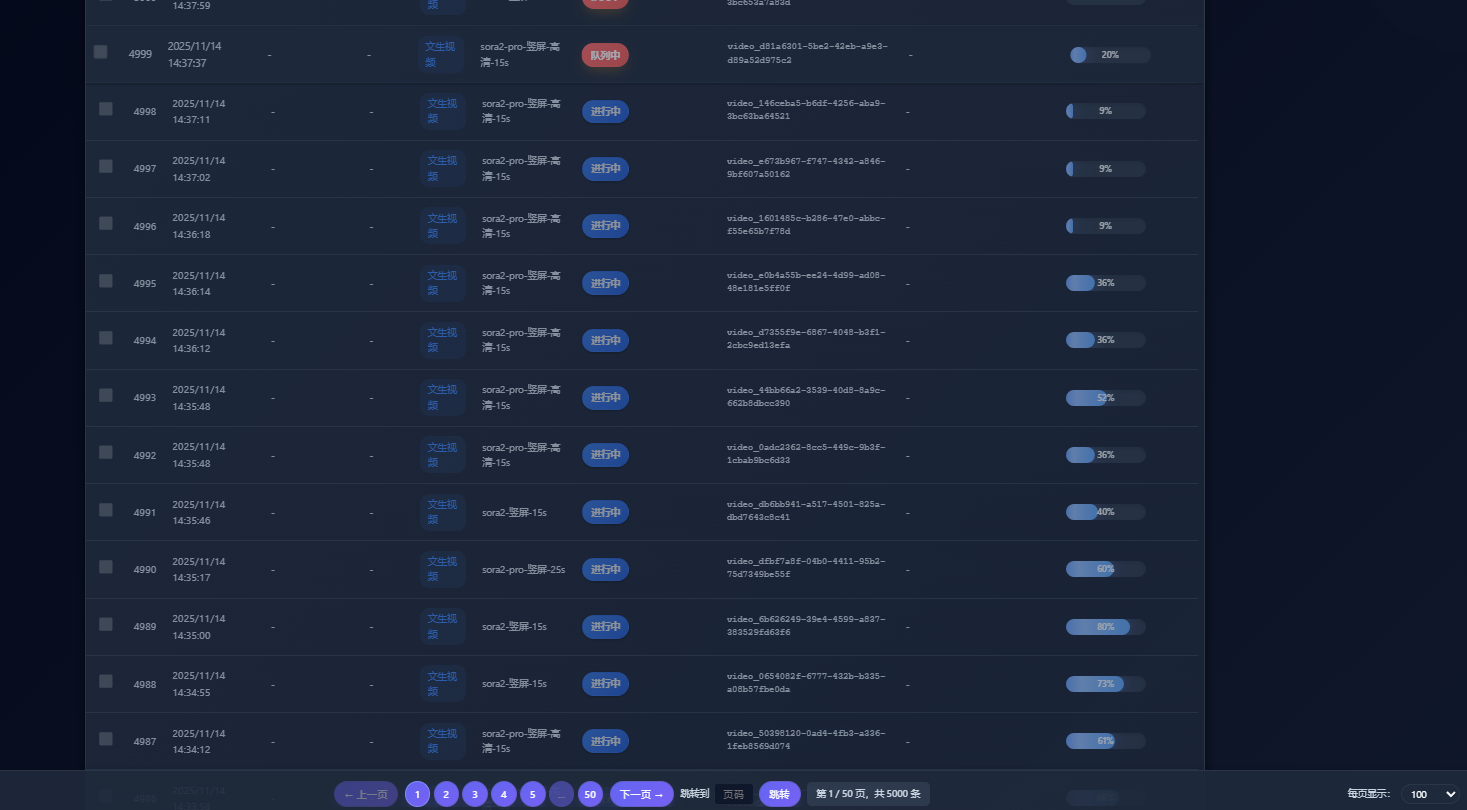Click the 进行中 status badge on row 4996
The height and width of the screenshot is (810, 1467).
(x=605, y=226)
